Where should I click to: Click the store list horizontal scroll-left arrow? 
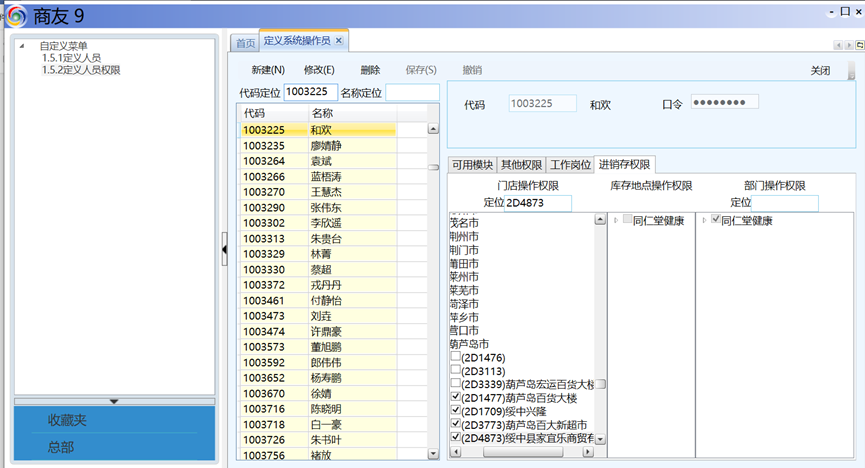[456, 452]
